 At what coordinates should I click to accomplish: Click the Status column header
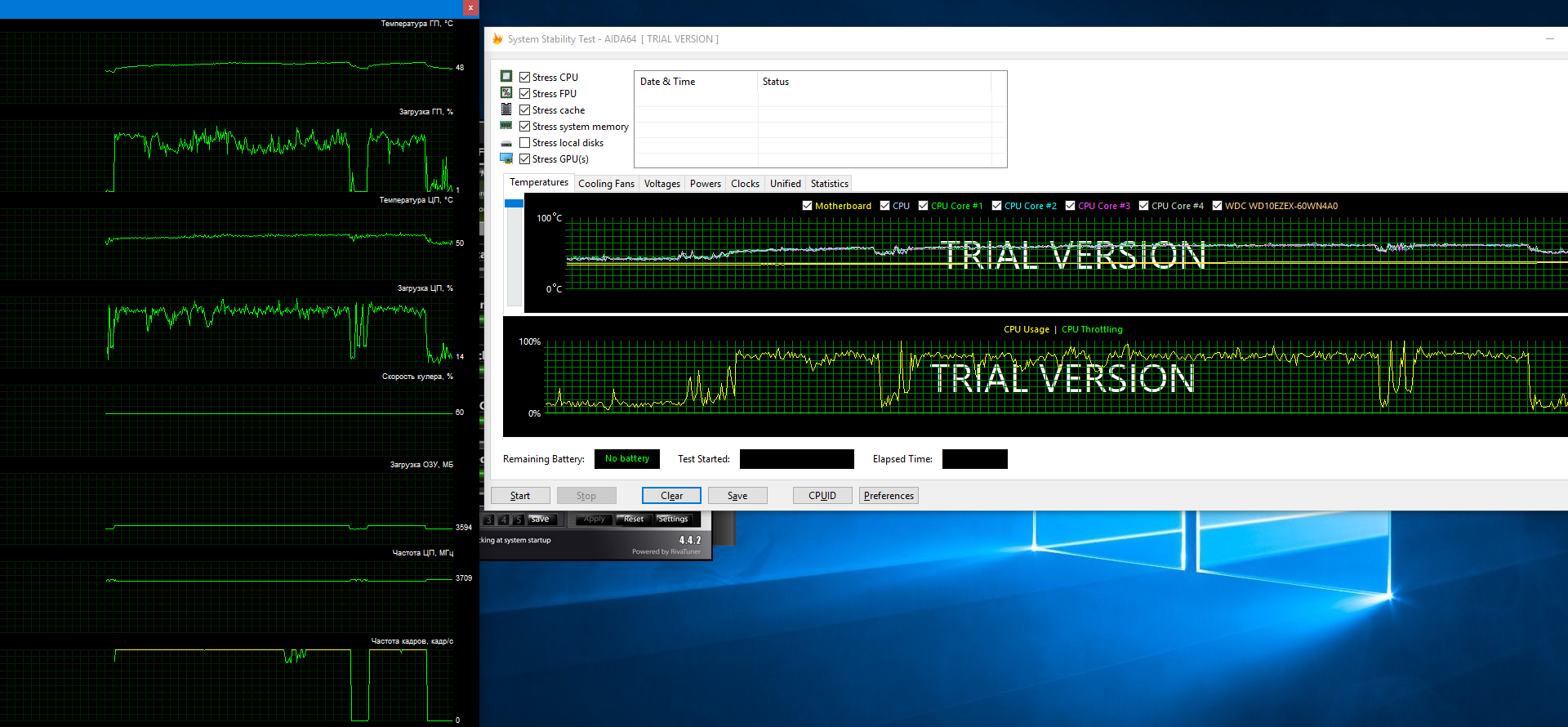tap(776, 82)
